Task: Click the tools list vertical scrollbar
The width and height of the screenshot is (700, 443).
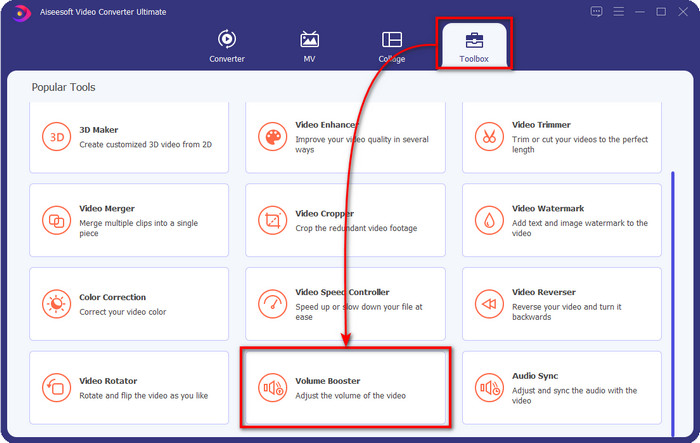Action: point(673,303)
